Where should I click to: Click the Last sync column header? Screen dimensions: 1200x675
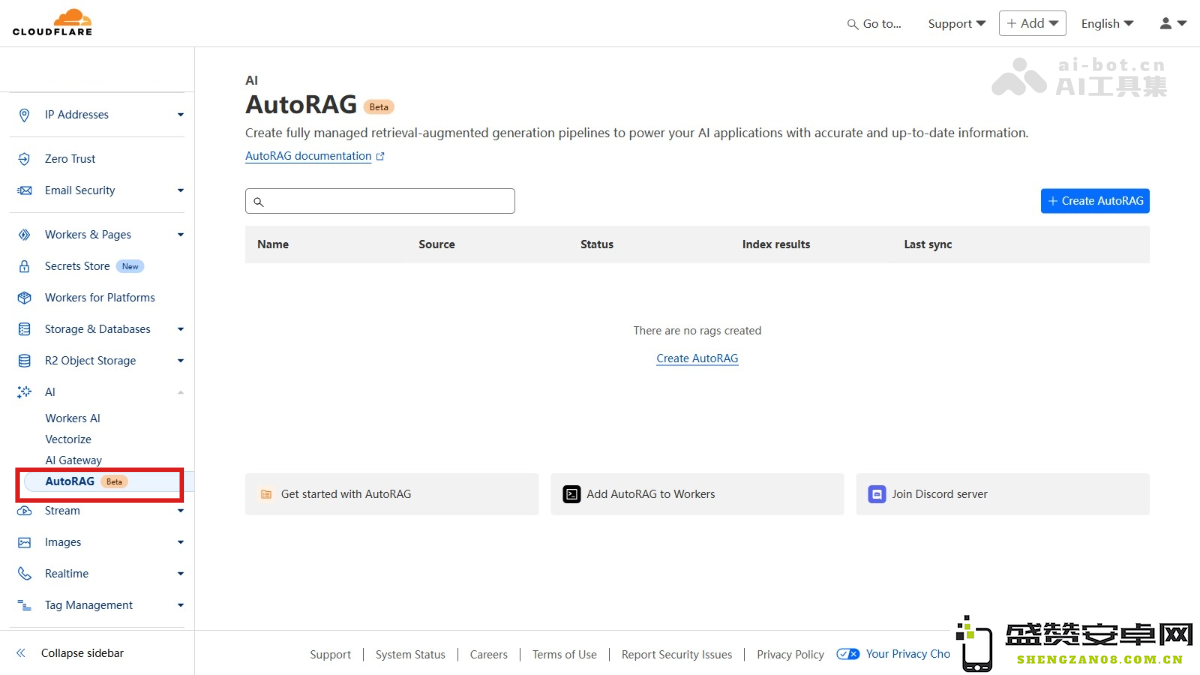point(928,245)
